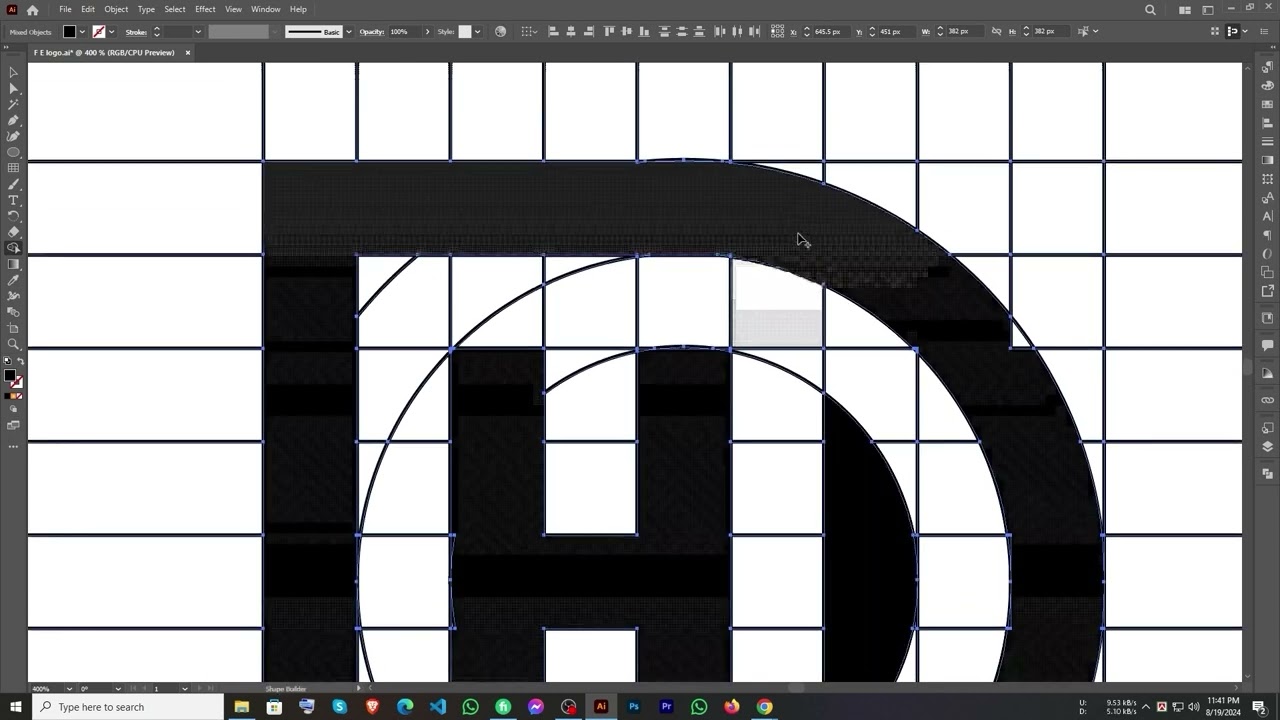Select the Gradient tool
The height and width of the screenshot is (720, 1280).
13,264
